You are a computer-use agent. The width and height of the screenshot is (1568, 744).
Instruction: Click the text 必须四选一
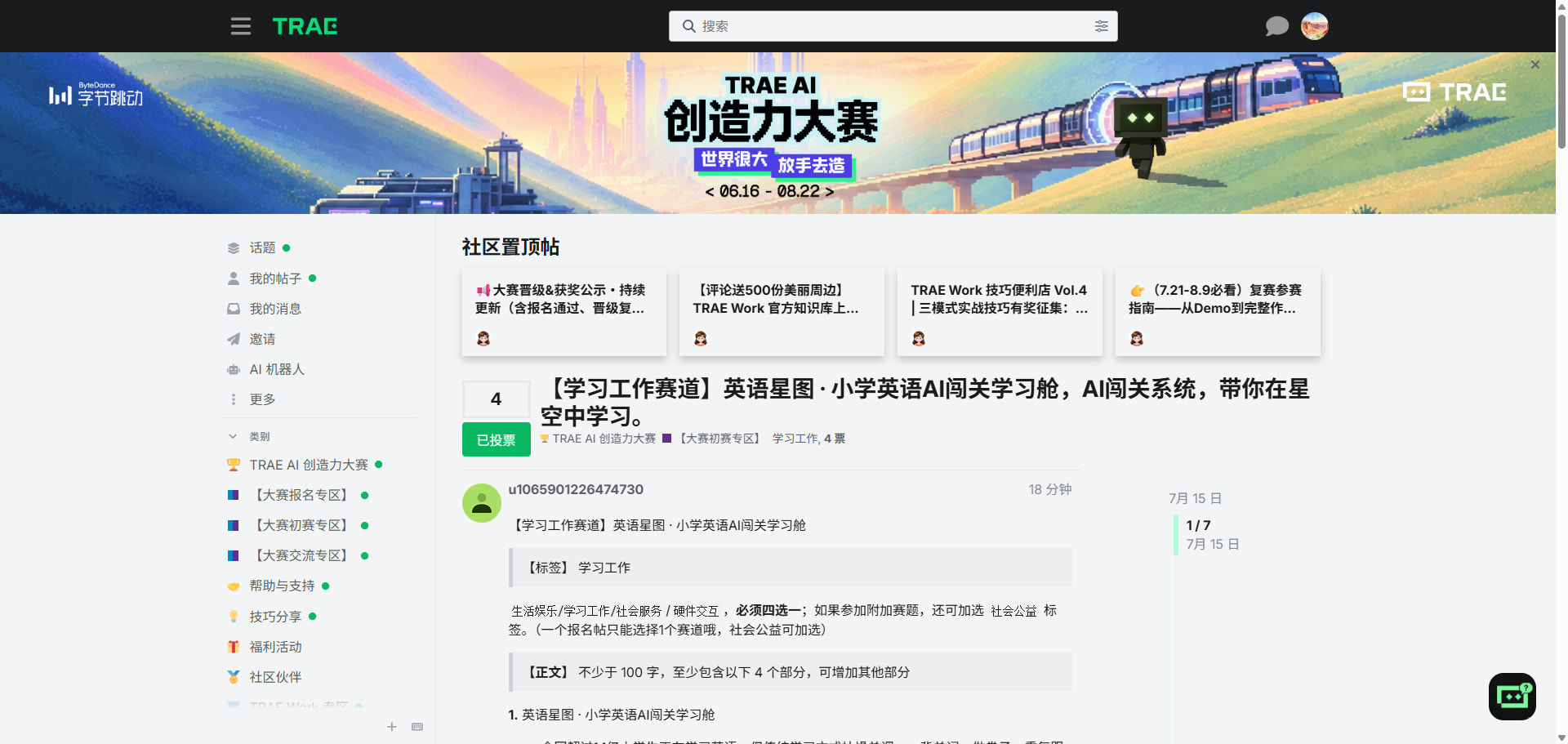768,610
